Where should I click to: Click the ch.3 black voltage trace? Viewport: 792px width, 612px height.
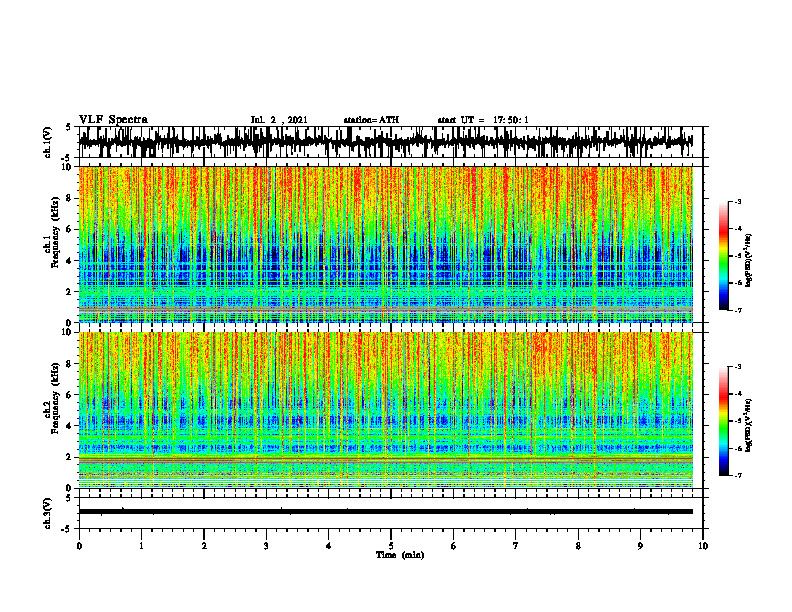385,512
